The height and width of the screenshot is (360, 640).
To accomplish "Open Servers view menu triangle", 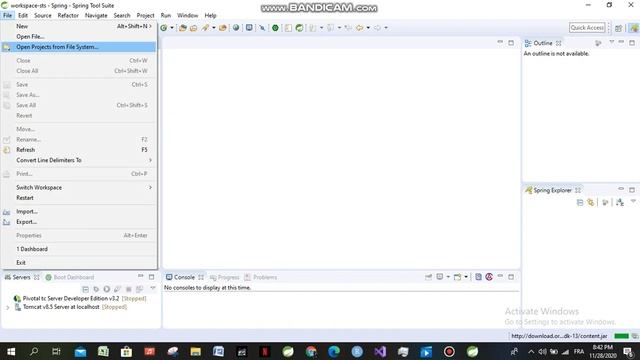I will pos(153,288).
